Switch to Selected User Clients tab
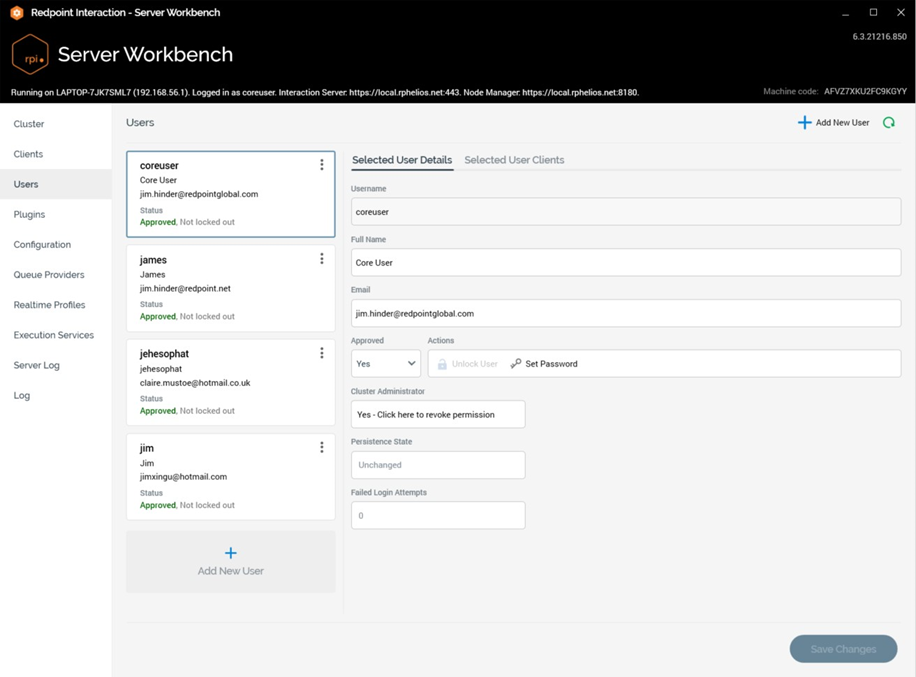This screenshot has width=916, height=677. 514,160
